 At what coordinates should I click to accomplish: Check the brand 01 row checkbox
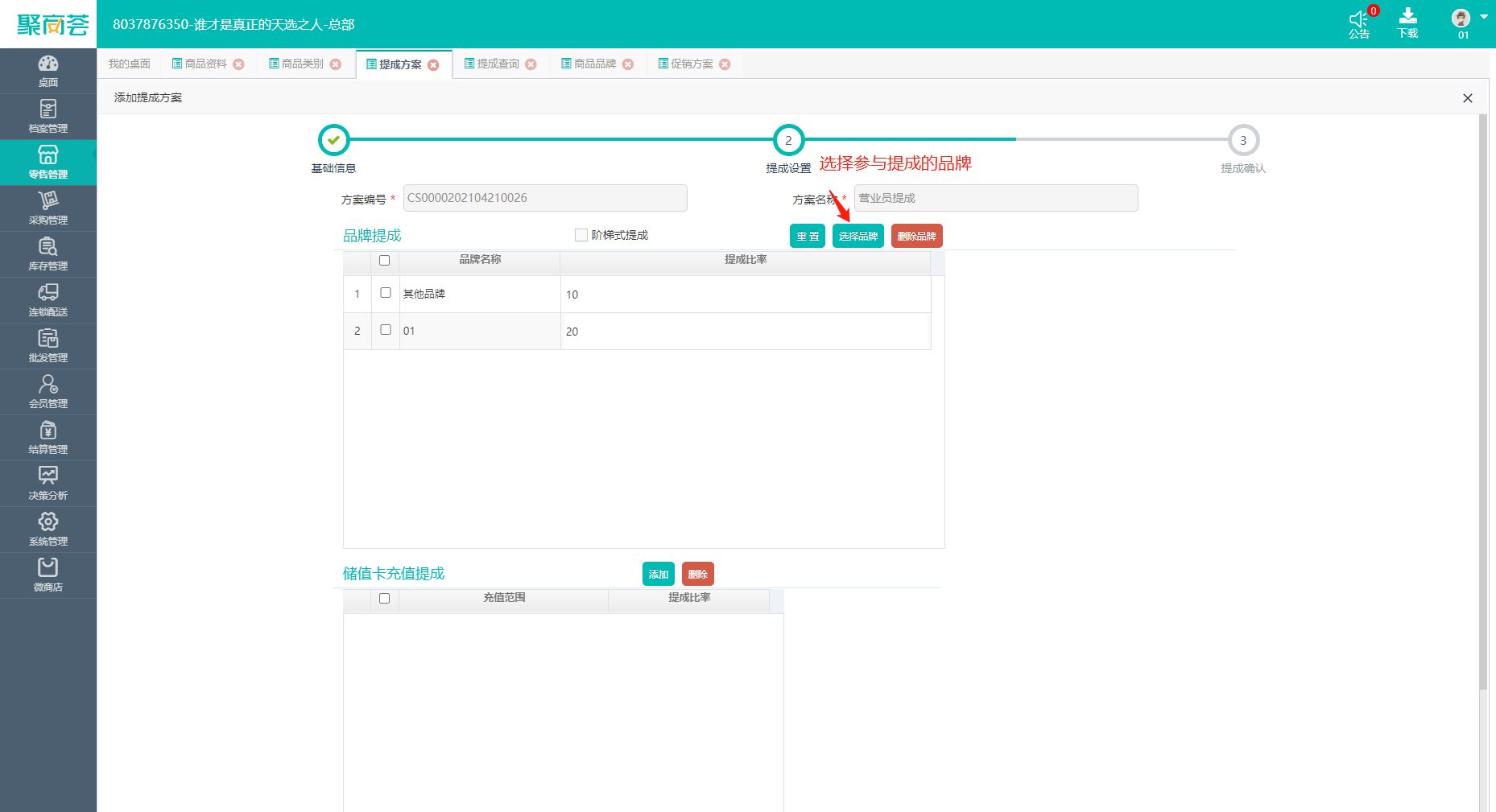click(386, 330)
